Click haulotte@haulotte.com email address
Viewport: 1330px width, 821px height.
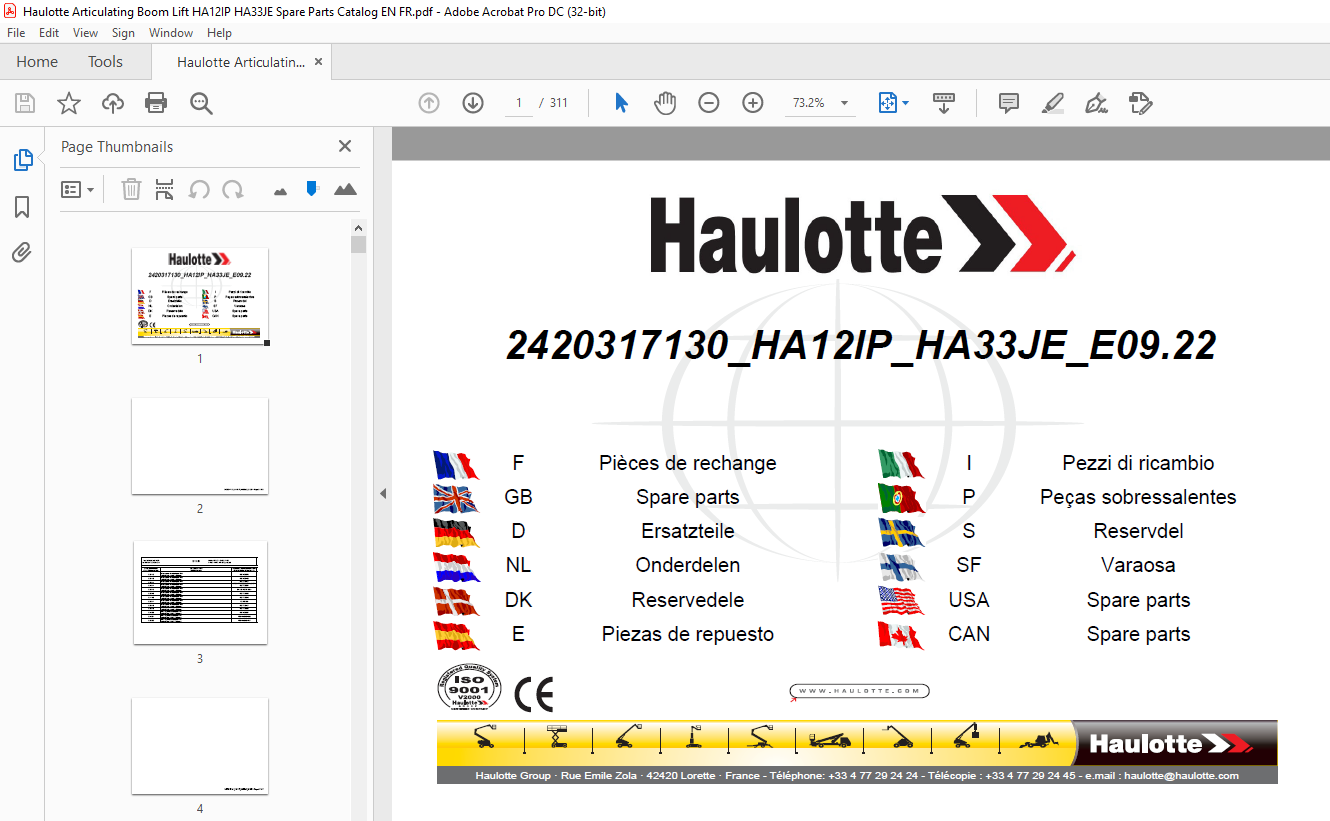coord(1180,776)
